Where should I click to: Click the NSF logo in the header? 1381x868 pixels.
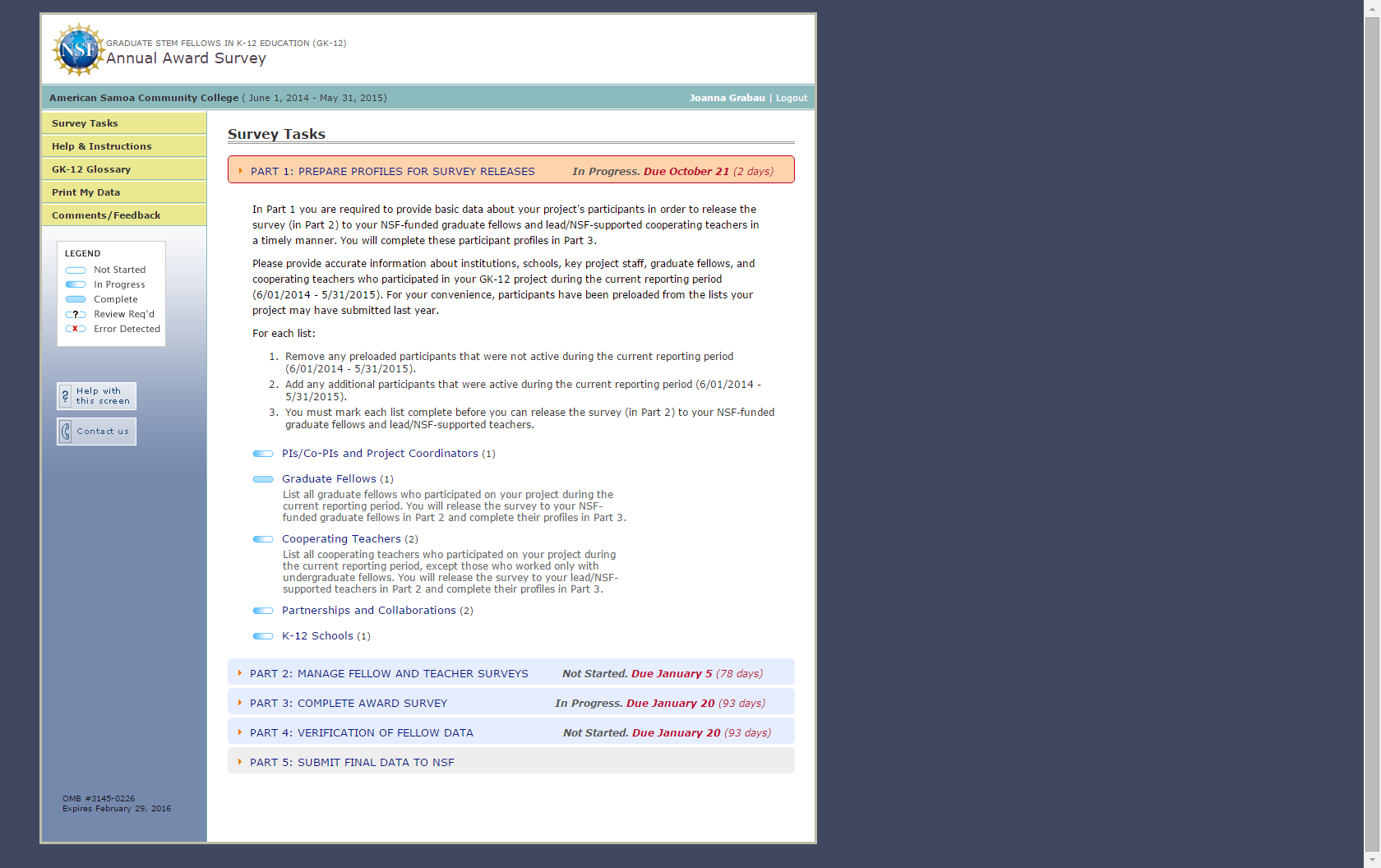(78, 49)
